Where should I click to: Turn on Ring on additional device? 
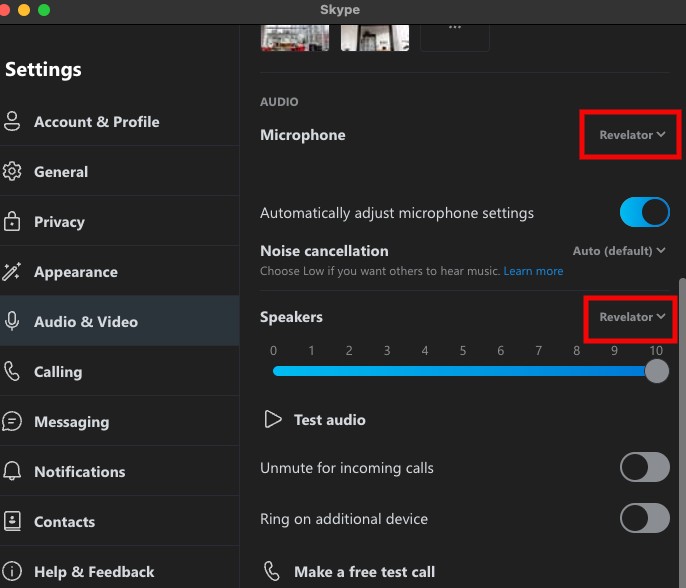[644, 518]
